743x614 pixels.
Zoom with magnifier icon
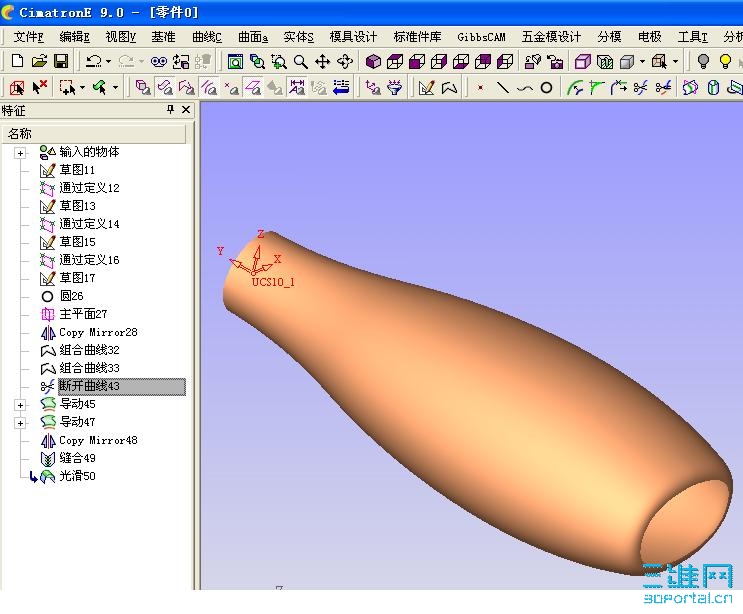pyautogui.click(x=300, y=61)
